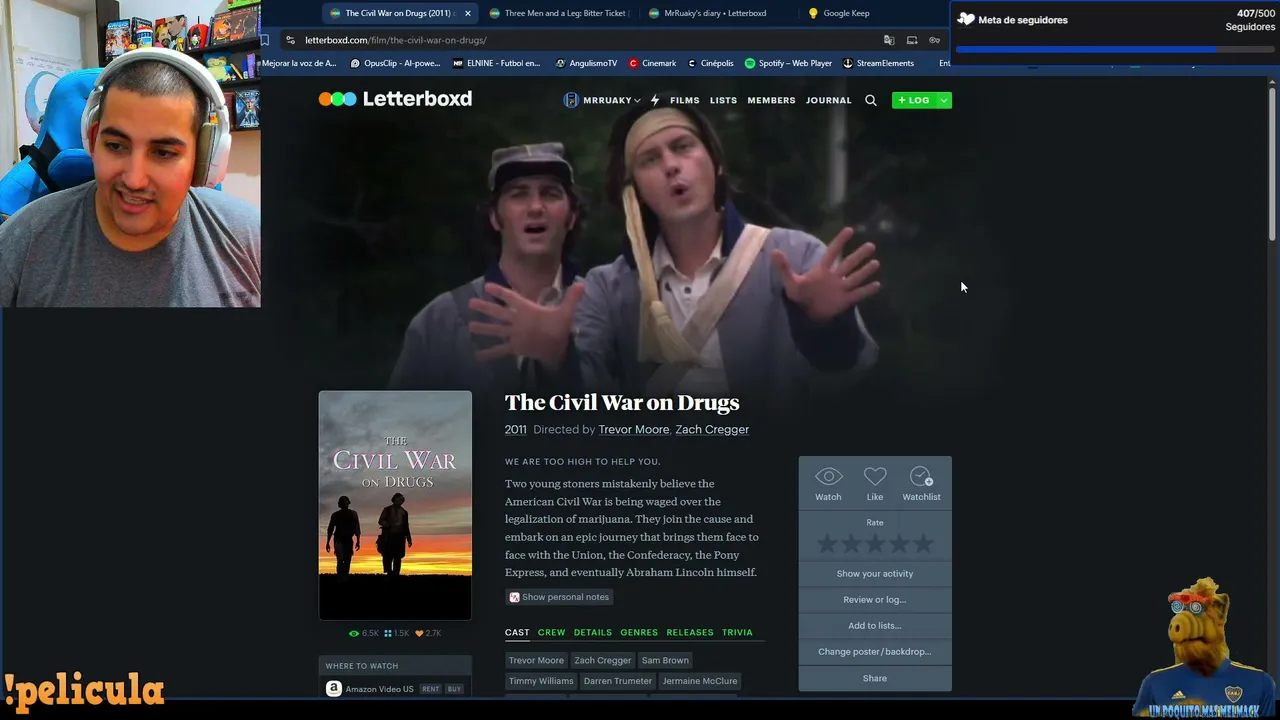Rate the film three stars
Screen dimensions: 1280x720
[x=875, y=543]
